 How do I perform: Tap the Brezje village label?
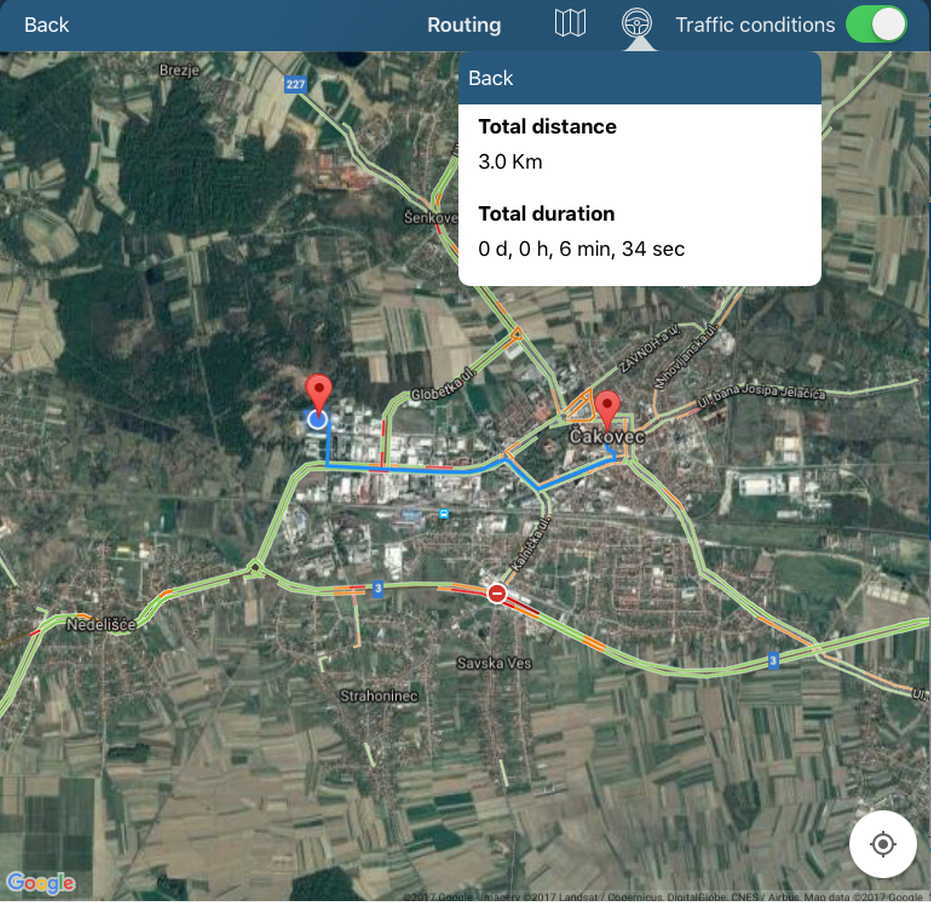(180, 70)
